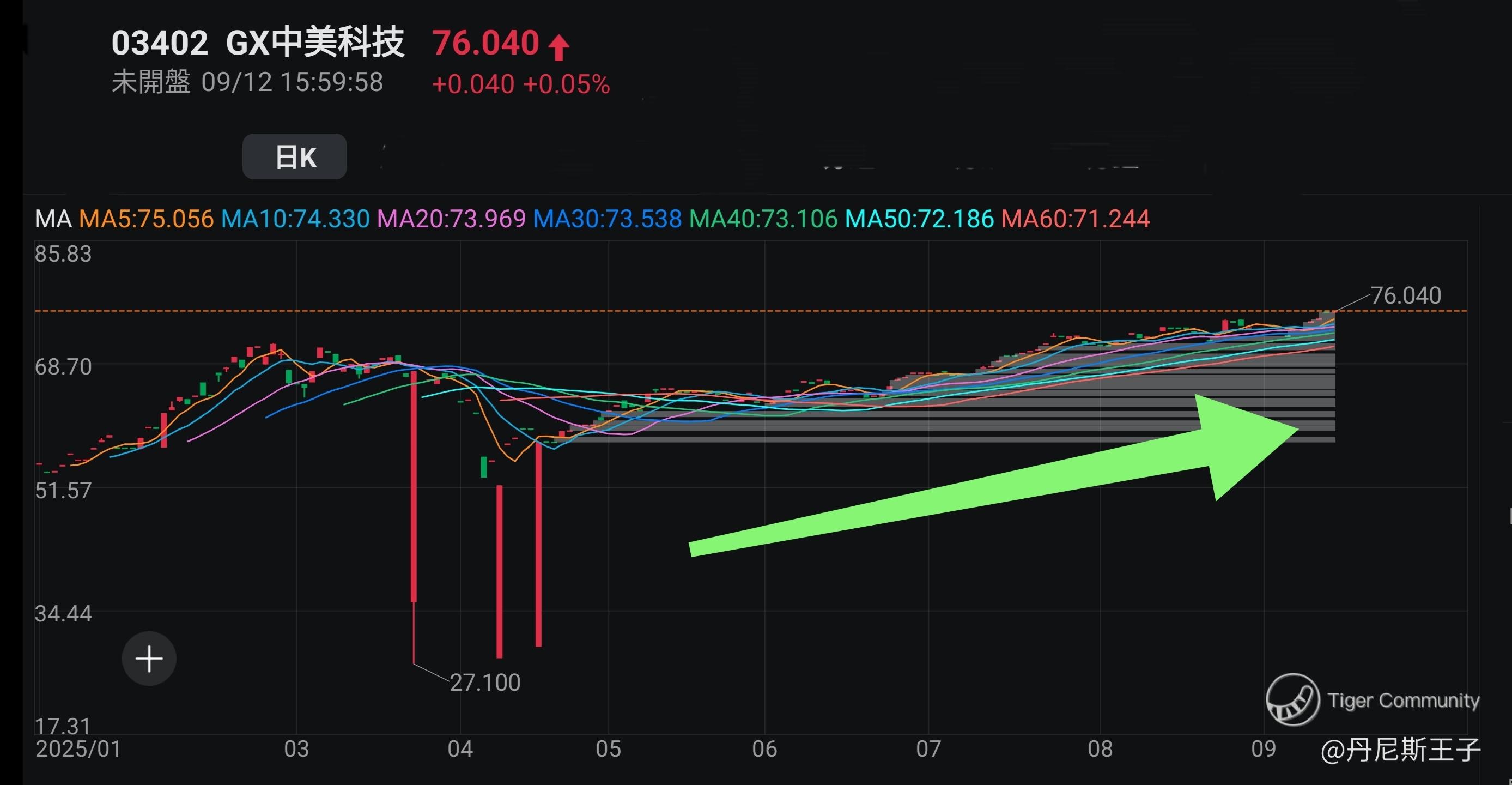Click the 76.040 current price callout on chart
The image size is (1512, 785).
coord(1405,295)
